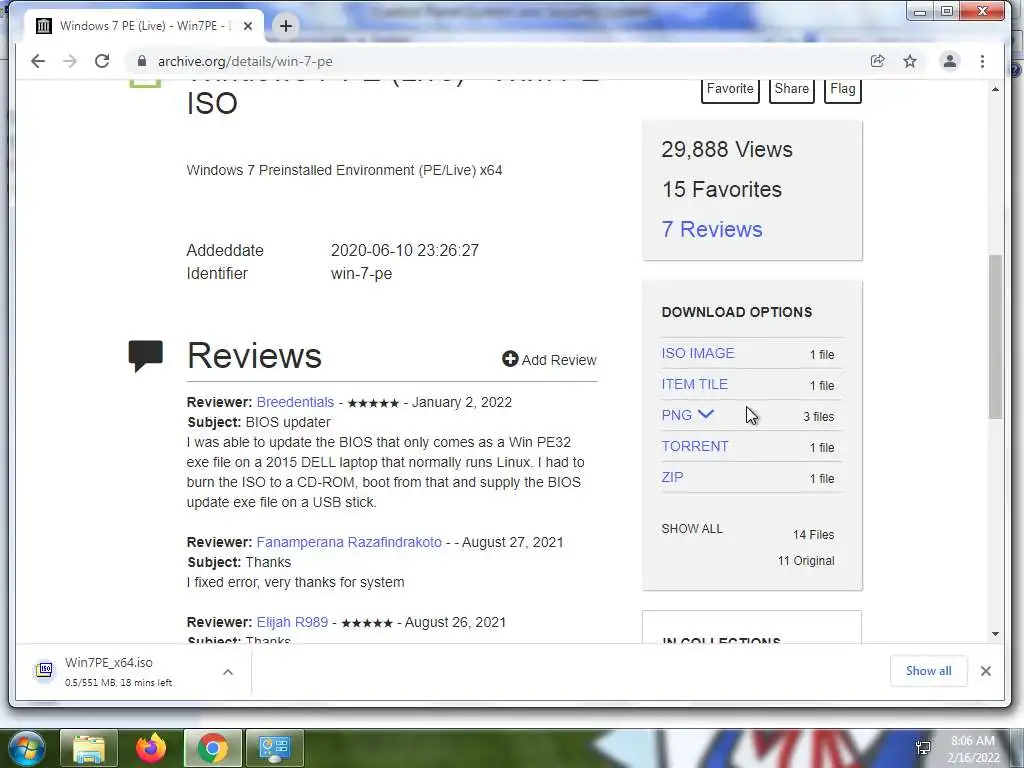Click the page scrollbar down arrow
Viewport: 1024px width, 768px height.
[x=995, y=633]
